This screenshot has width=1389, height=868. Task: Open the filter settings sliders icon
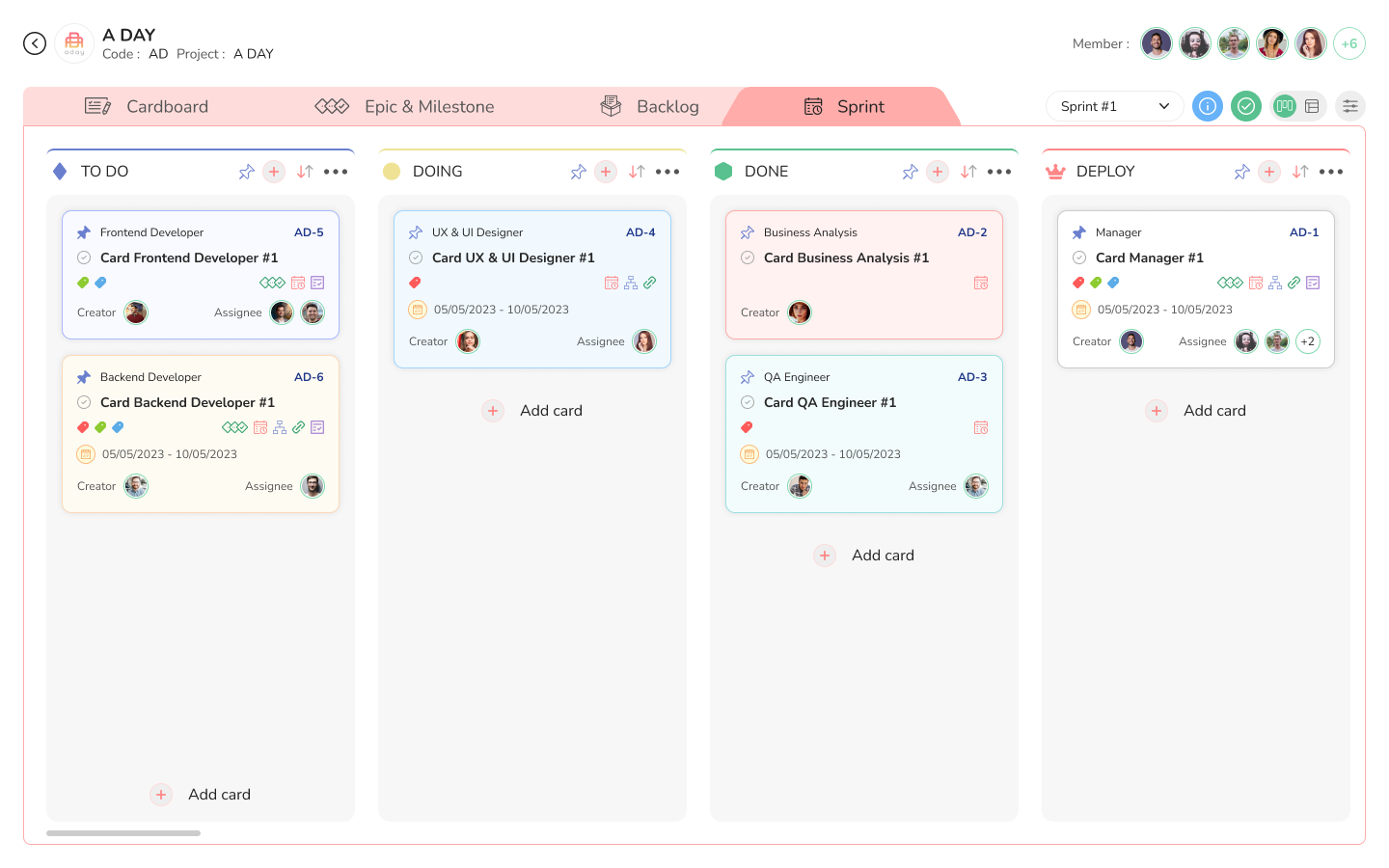(x=1350, y=106)
